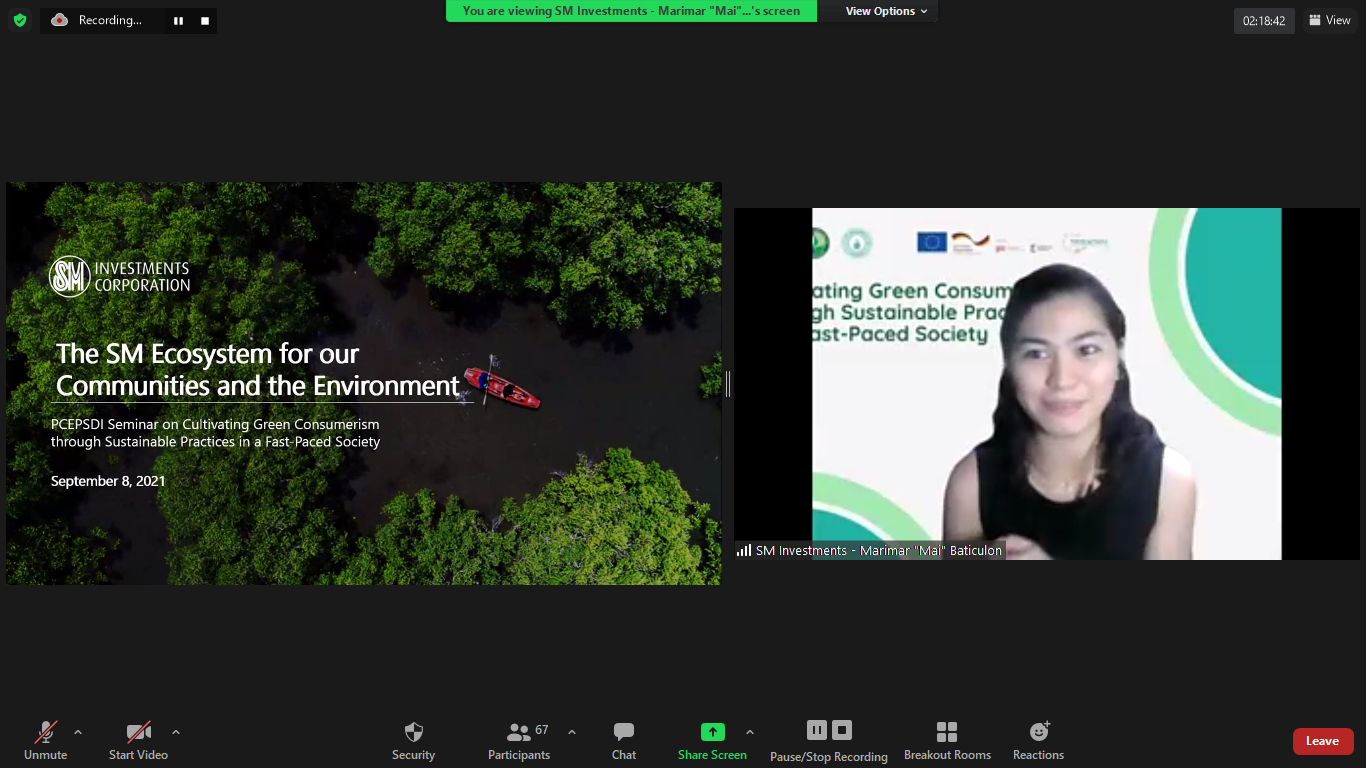Start the video camera
This screenshot has width=1366, height=768.
138,740
